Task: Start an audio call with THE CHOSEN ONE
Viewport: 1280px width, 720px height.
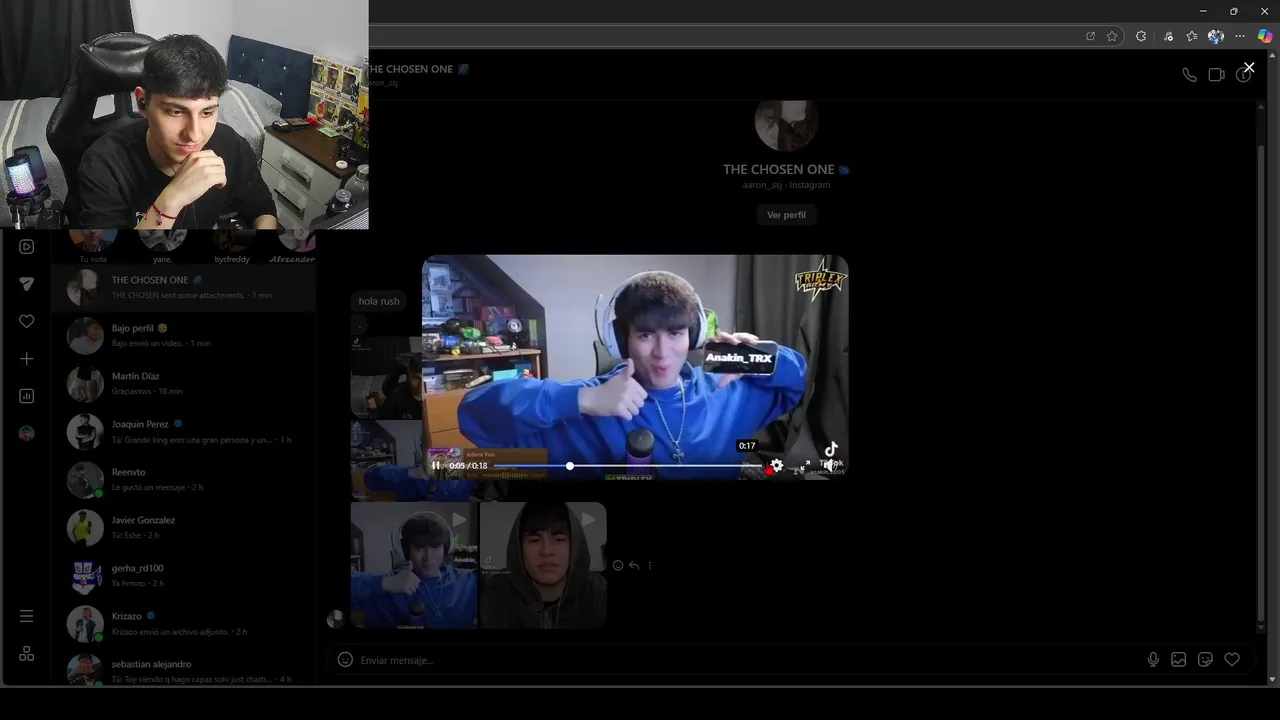Action: 1189,75
